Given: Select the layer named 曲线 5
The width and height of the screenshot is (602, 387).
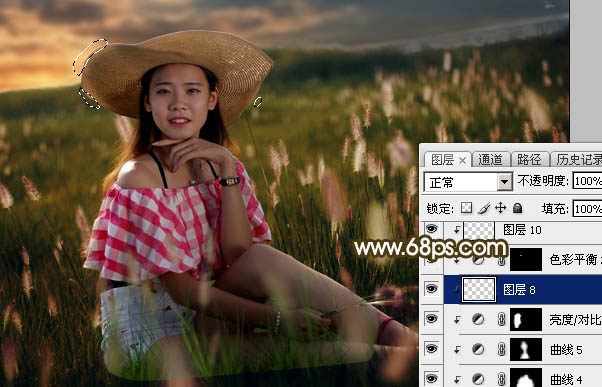Looking at the screenshot, I should click(566, 349).
